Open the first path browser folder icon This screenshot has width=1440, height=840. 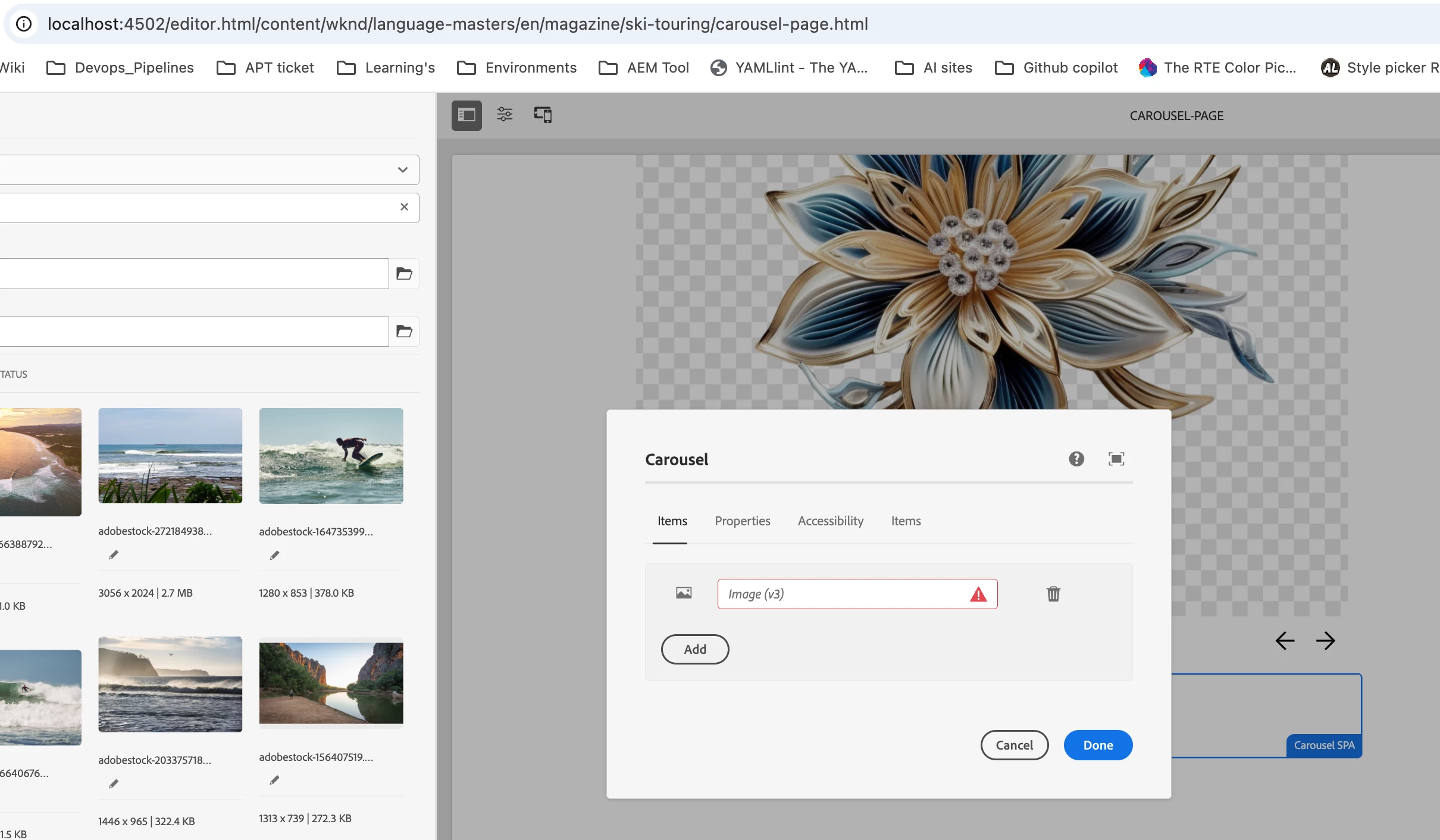coord(404,274)
